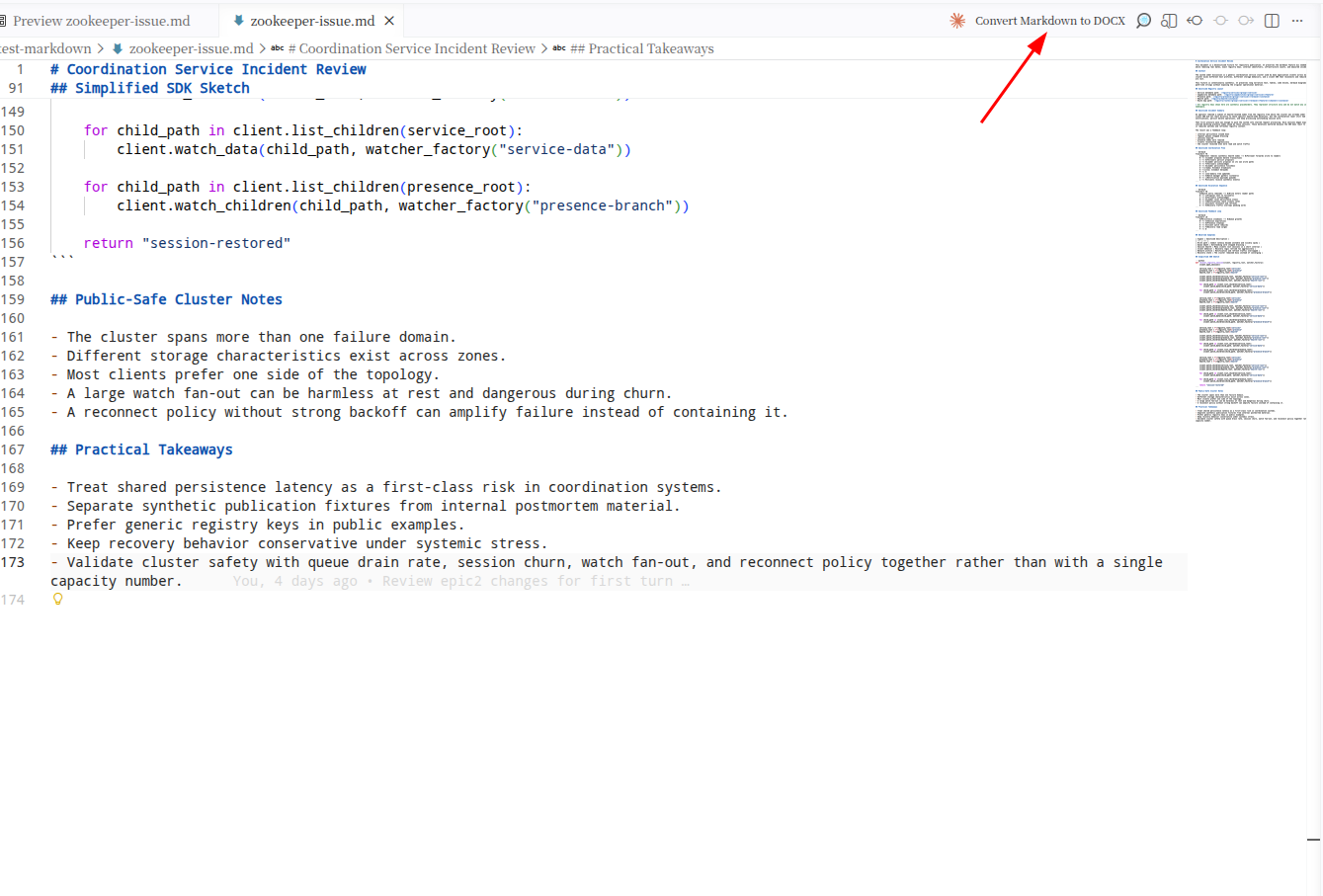Click the line 'Separate synthetic publication fixtures'
This screenshot has width=1323, height=896.
(x=366, y=506)
